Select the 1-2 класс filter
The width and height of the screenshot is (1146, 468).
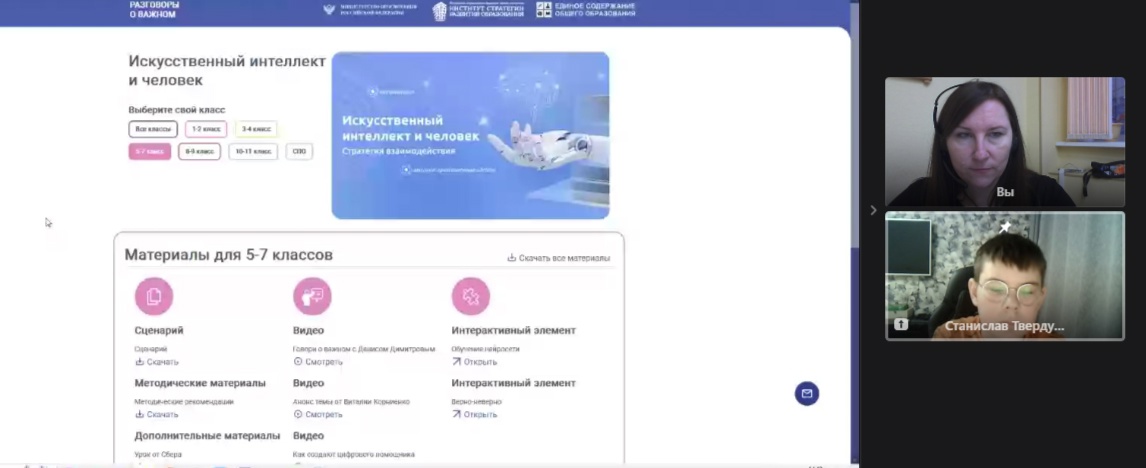pyautogui.click(x=206, y=129)
